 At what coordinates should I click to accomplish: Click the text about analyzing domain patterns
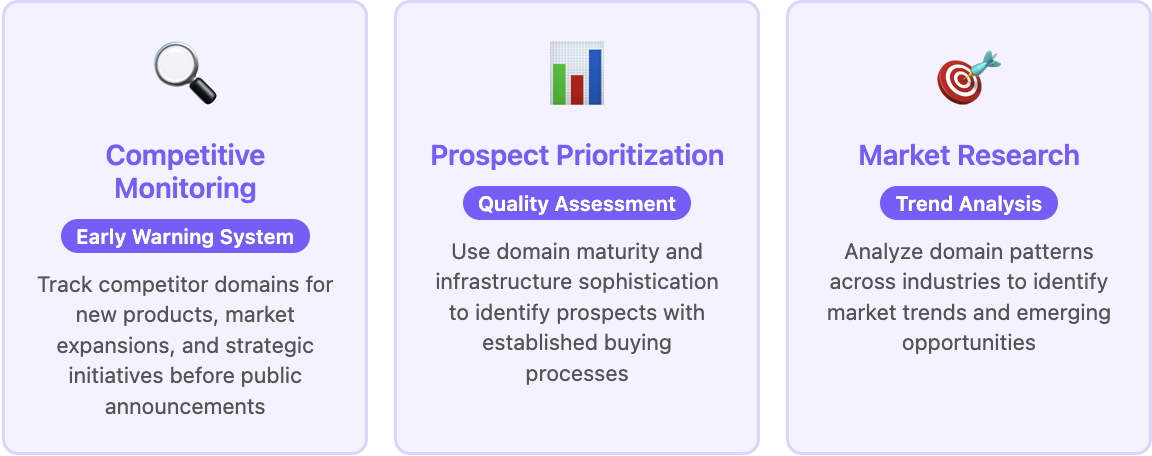pos(968,297)
